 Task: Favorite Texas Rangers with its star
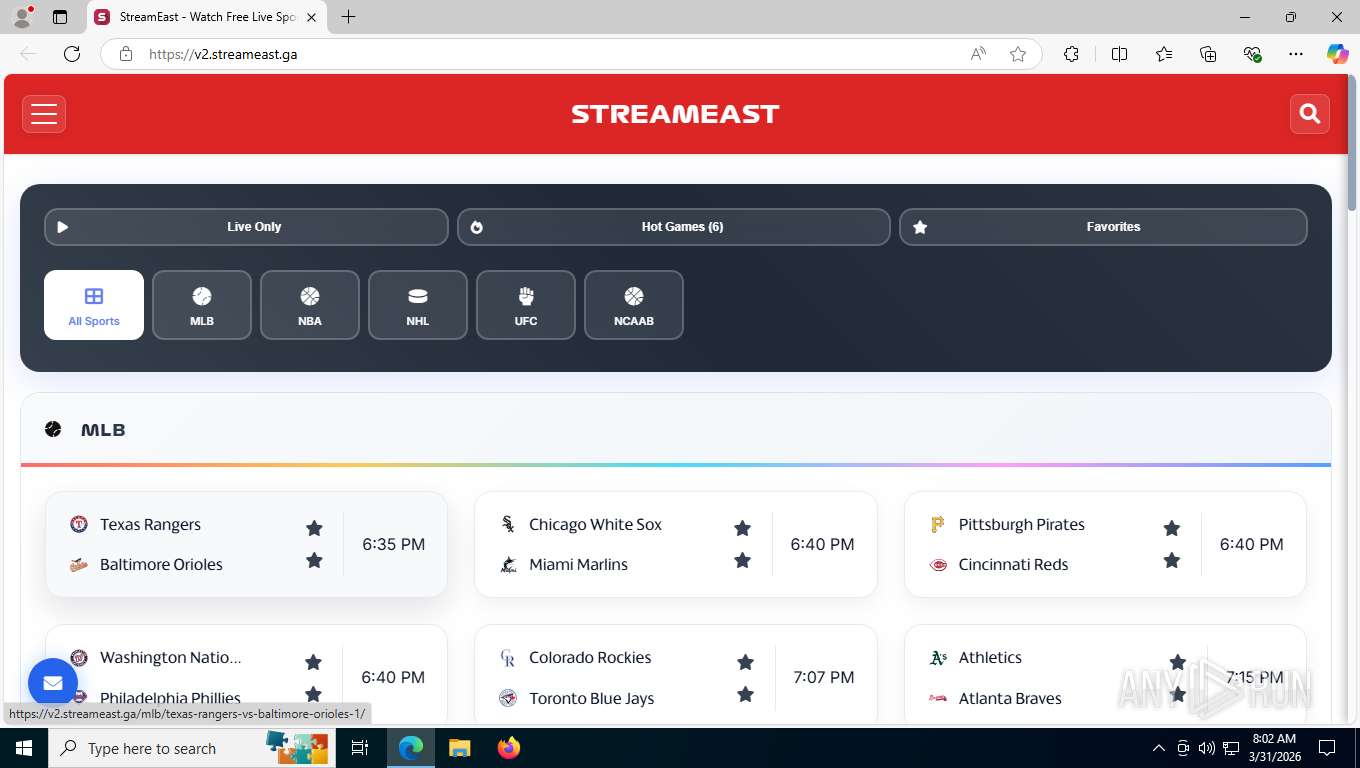314,528
